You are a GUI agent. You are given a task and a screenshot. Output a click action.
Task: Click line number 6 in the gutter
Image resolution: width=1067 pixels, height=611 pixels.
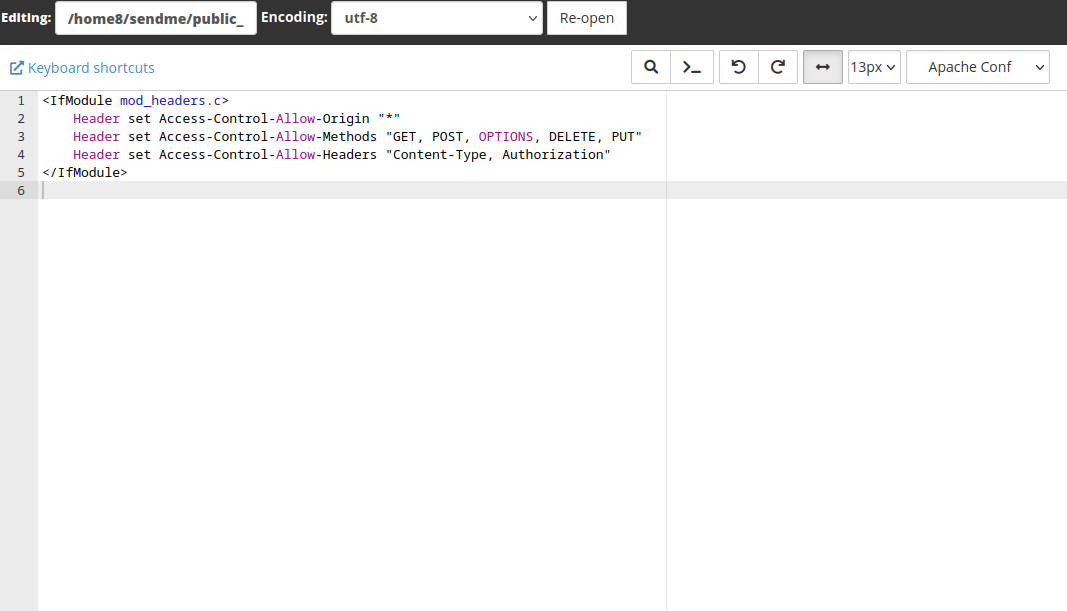click(x=21, y=191)
